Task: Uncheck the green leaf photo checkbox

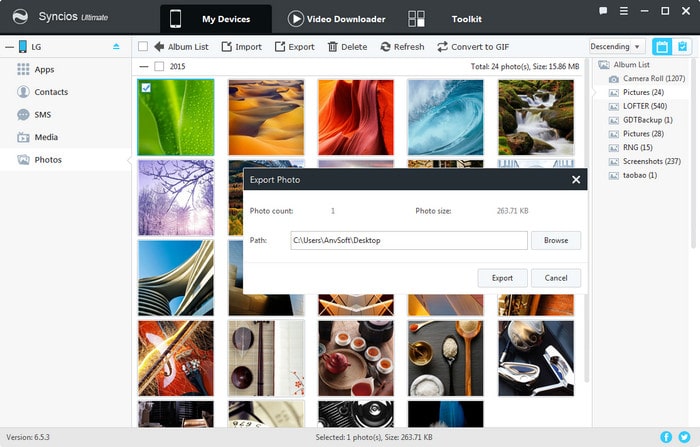Action: (146, 88)
